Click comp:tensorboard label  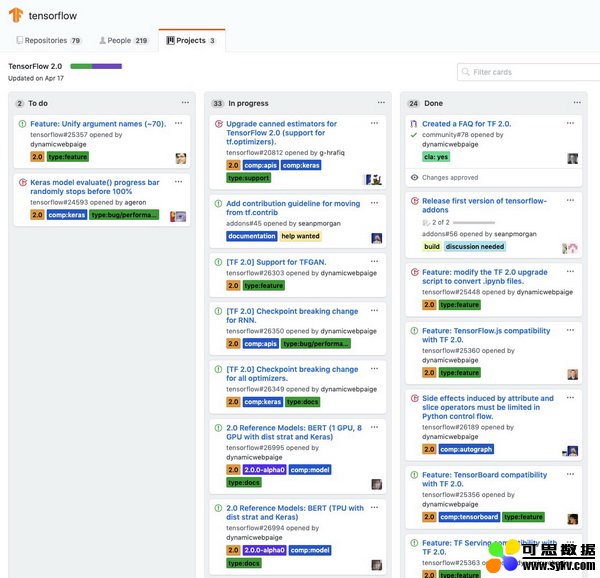(x=469, y=517)
